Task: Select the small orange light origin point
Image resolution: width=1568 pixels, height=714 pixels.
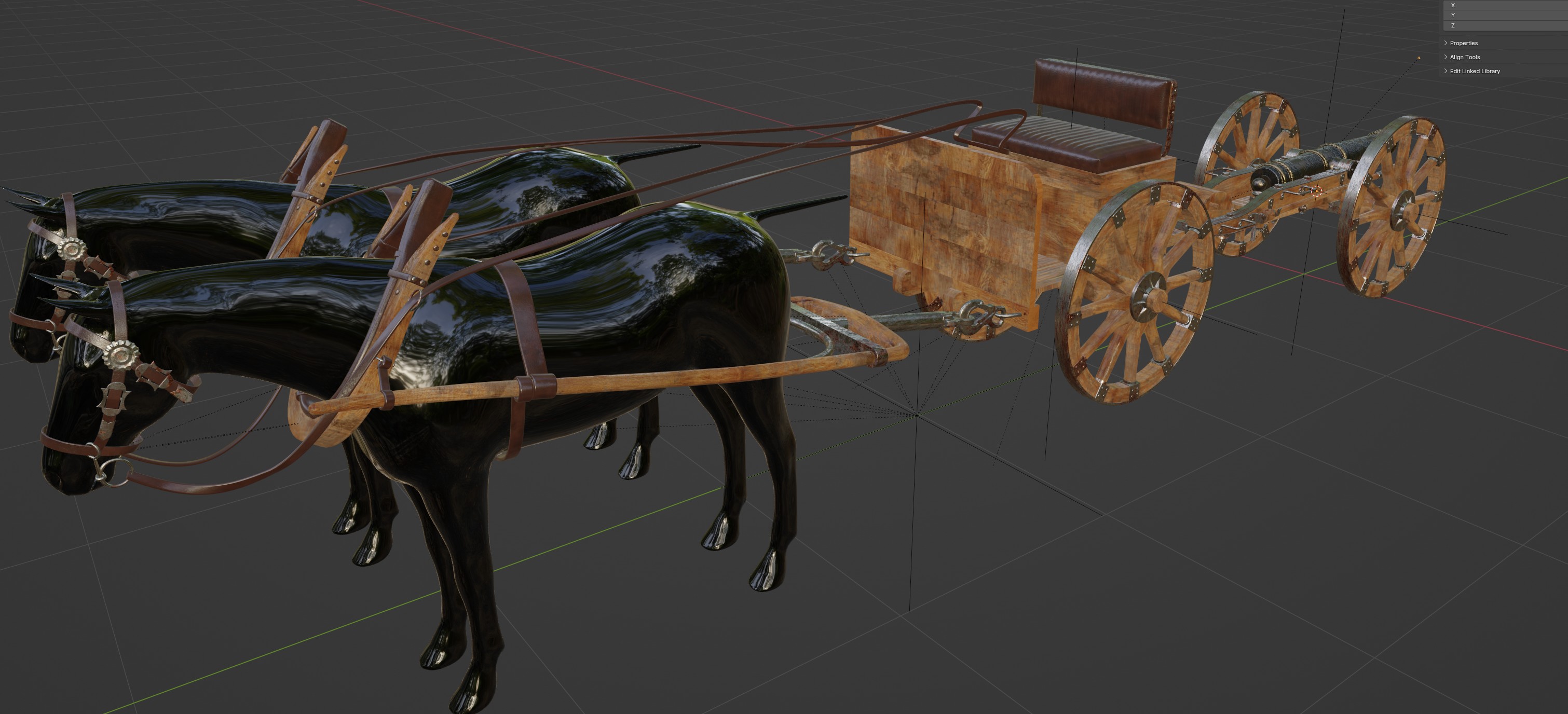Action: (x=1419, y=58)
